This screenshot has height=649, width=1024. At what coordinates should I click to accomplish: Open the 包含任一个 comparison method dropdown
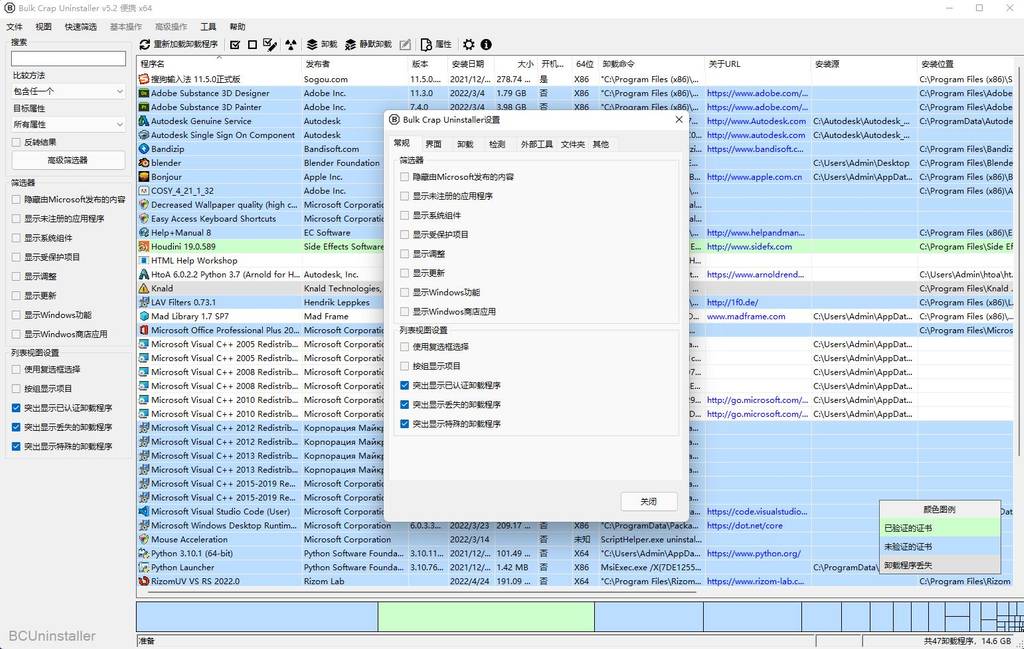click(x=67, y=91)
